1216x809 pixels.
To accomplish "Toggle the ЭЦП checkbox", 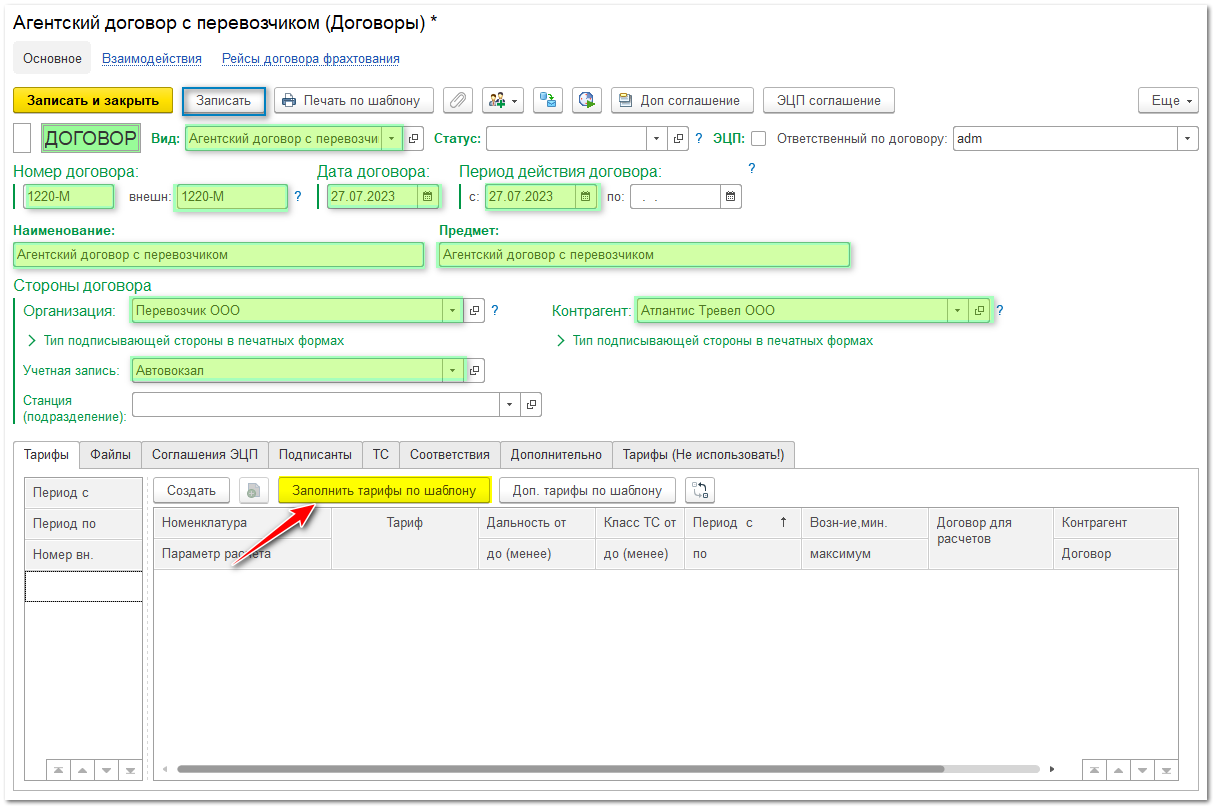I will coord(759,139).
